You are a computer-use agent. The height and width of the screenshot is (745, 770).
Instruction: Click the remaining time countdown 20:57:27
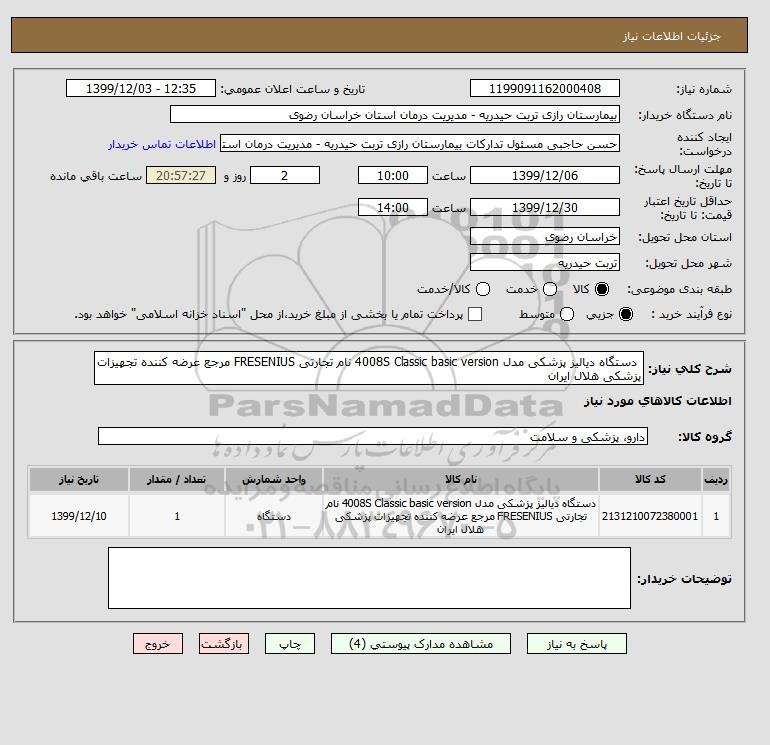[181, 175]
